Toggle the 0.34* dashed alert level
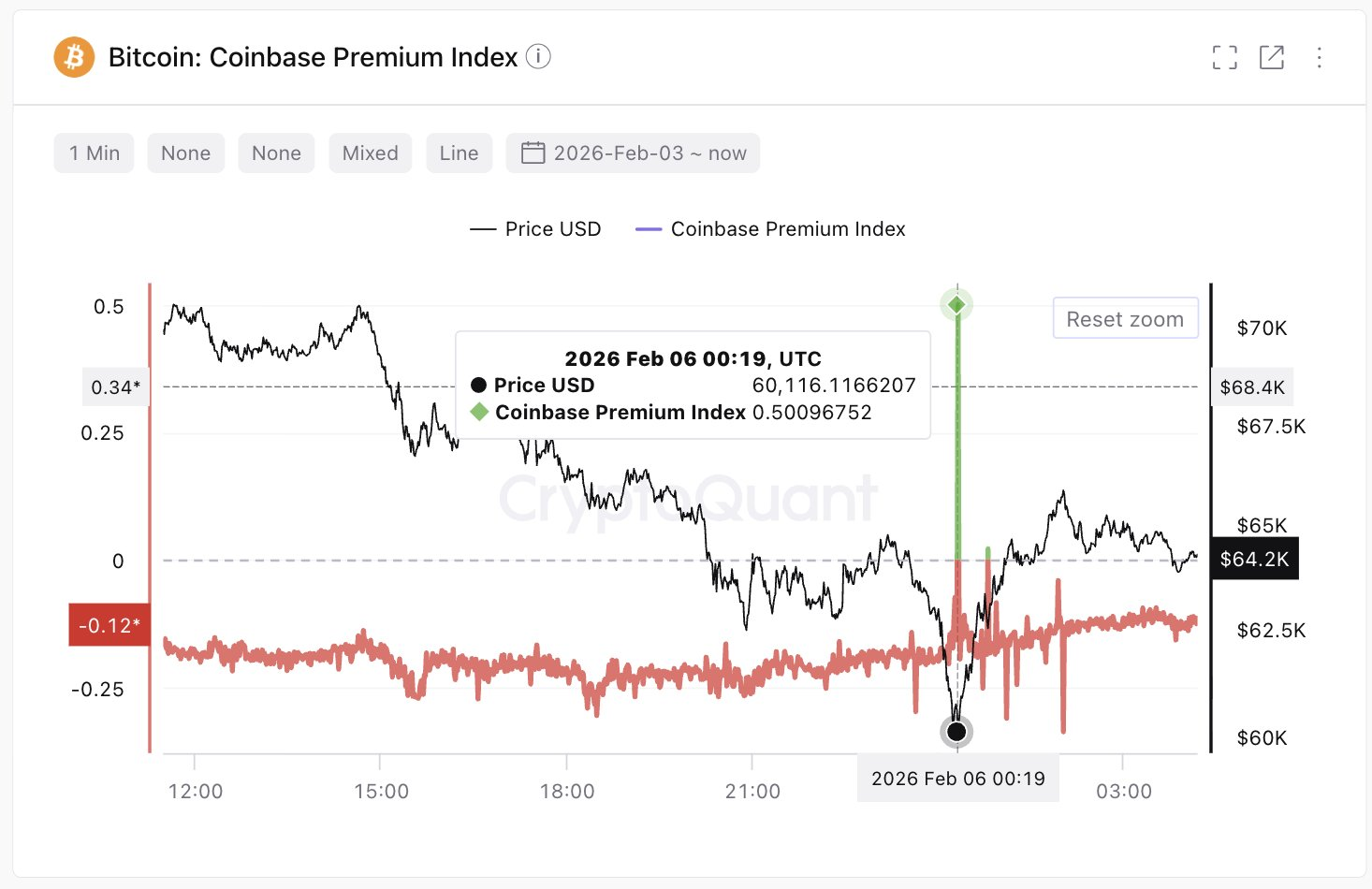Screen dimensions: 1372x889 click(x=115, y=386)
